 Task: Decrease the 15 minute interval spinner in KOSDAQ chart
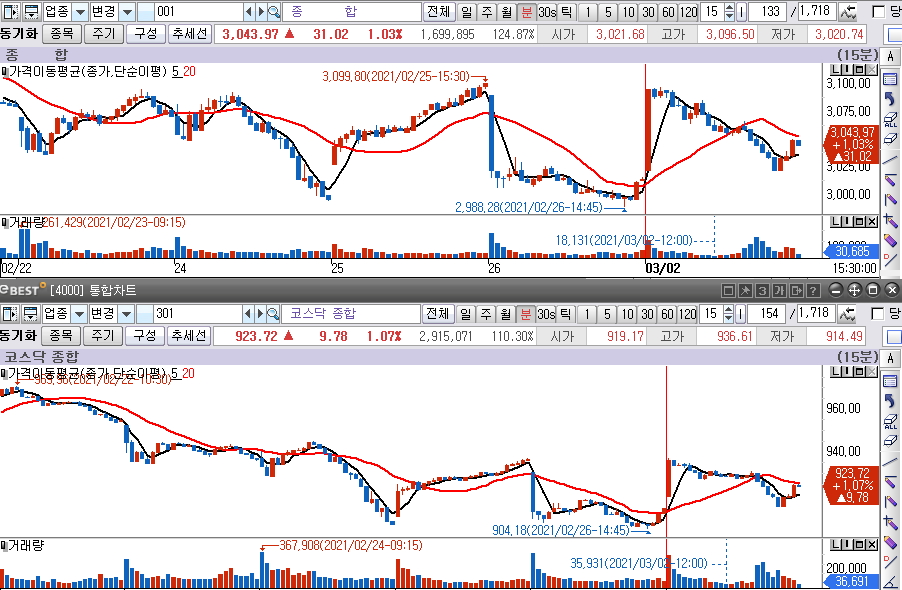(728, 317)
